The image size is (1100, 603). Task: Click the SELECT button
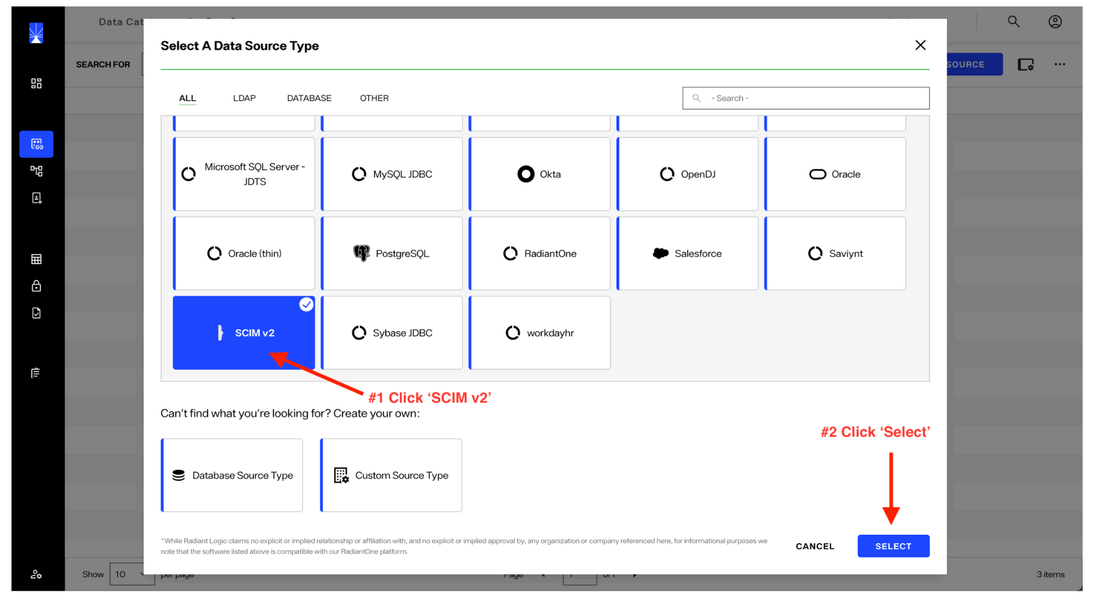click(x=893, y=546)
